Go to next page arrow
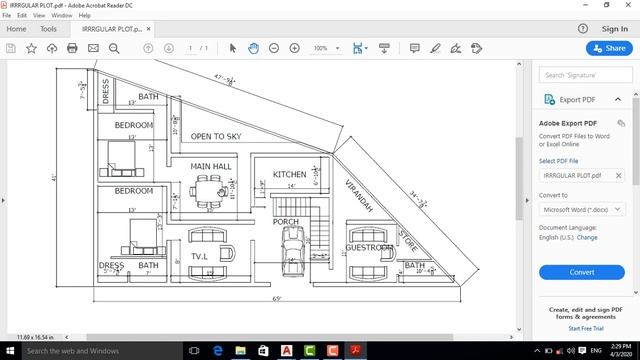Screen dimensions: 640x360 pos(169,49)
